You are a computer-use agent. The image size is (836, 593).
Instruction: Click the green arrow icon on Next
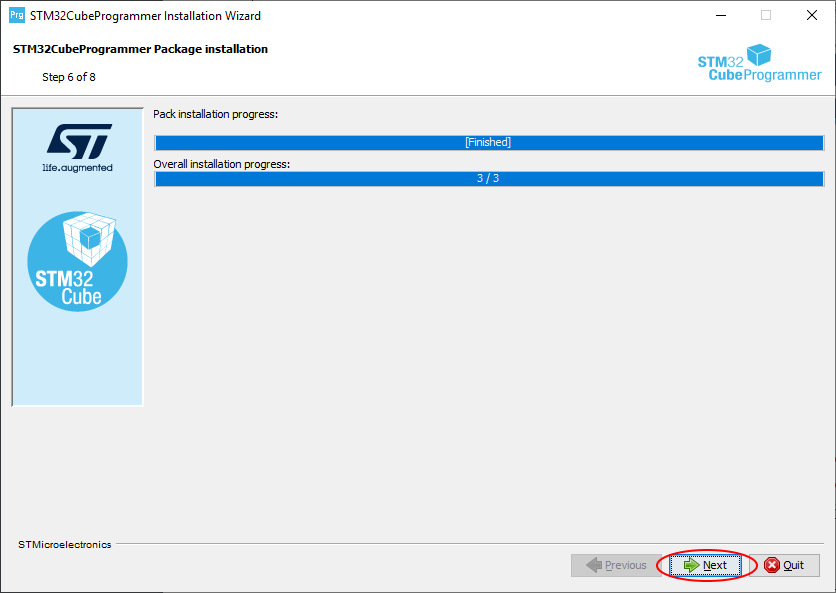691,565
